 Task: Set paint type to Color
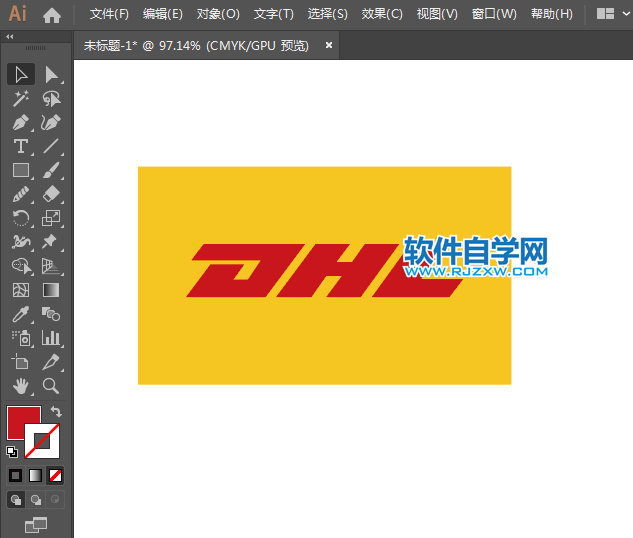coord(16,475)
